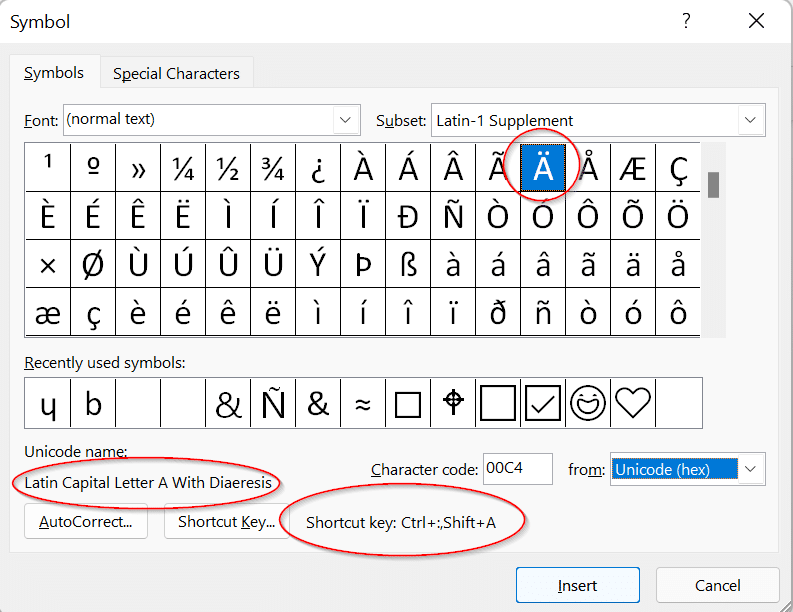The image size is (793, 612).
Task: Click the inverted question mark ¿ symbol
Action: tap(318, 168)
